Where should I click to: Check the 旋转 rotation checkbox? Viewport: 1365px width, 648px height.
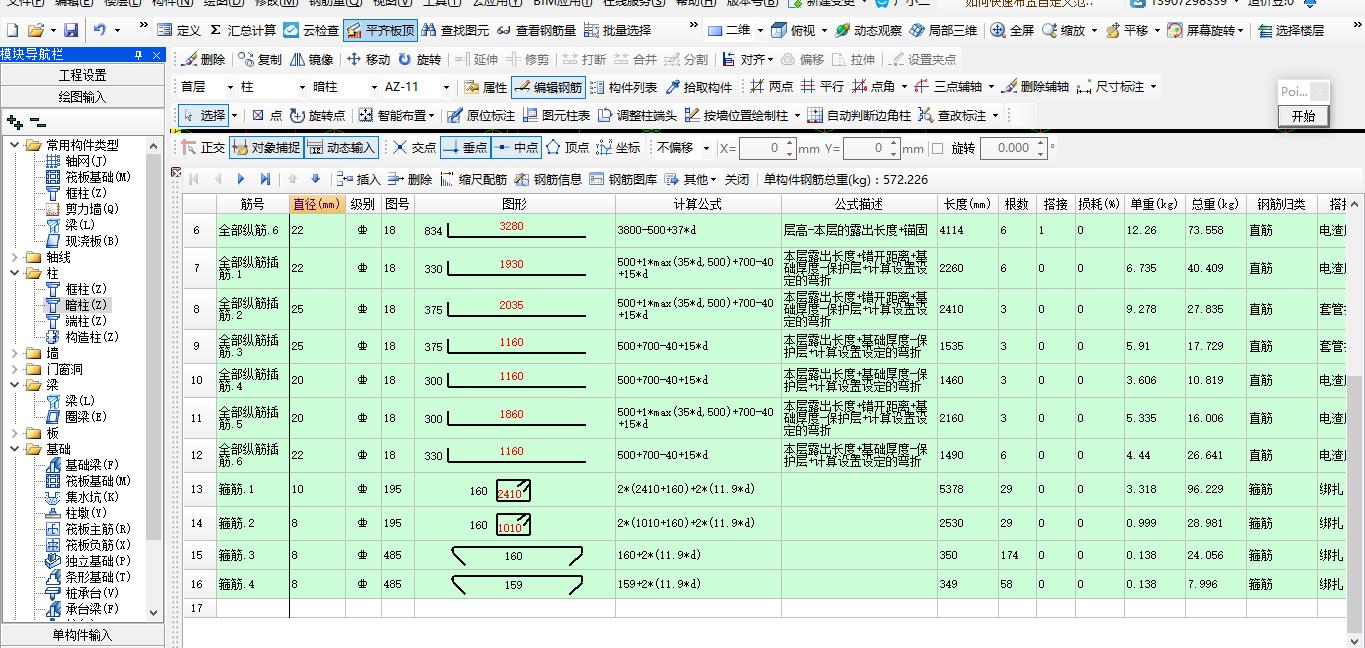pyautogui.click(x=937, y=149)
